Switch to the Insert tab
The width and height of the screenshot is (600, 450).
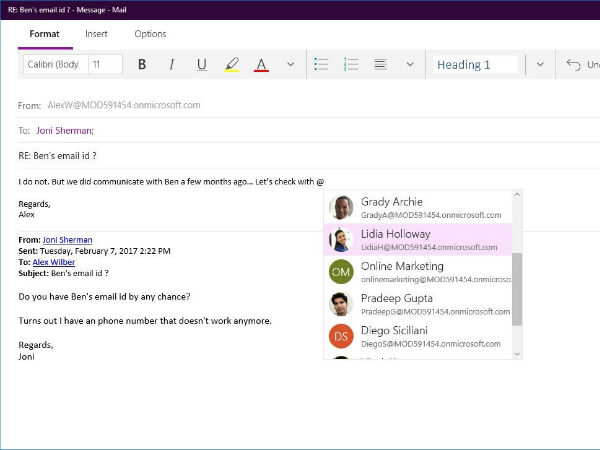[97, 34]
